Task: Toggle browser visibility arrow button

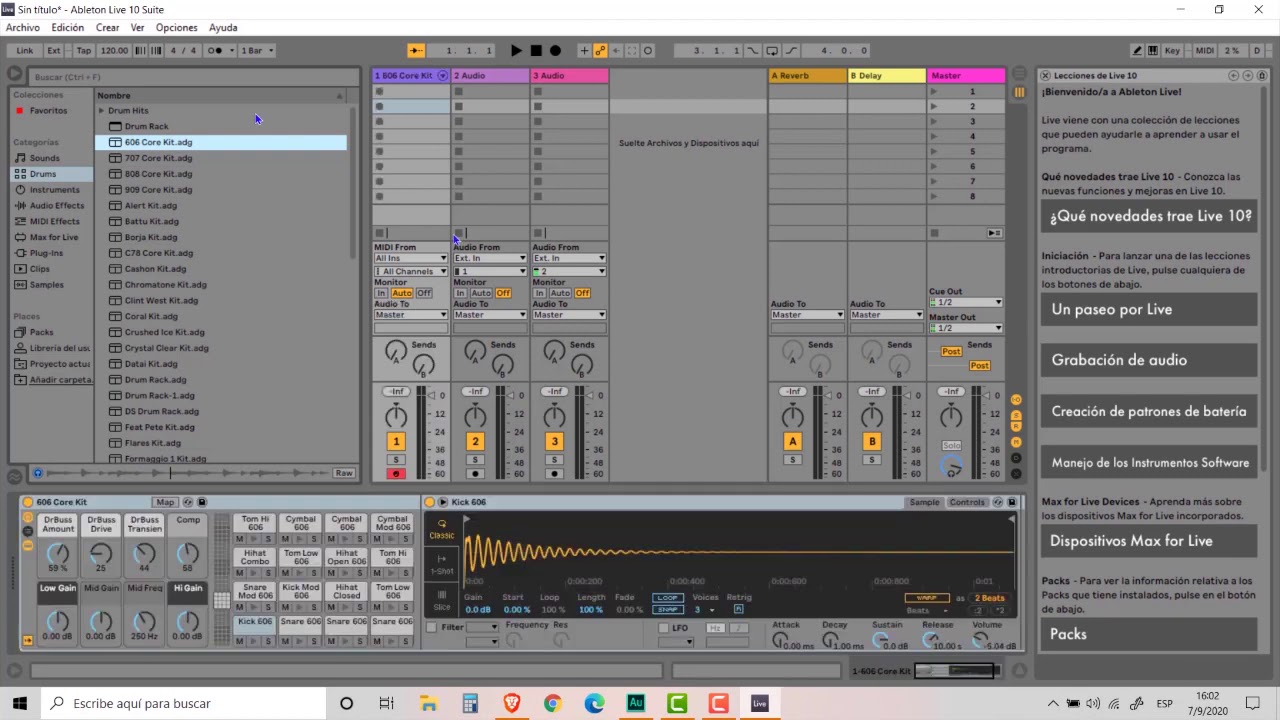Action: coord(14,73)
